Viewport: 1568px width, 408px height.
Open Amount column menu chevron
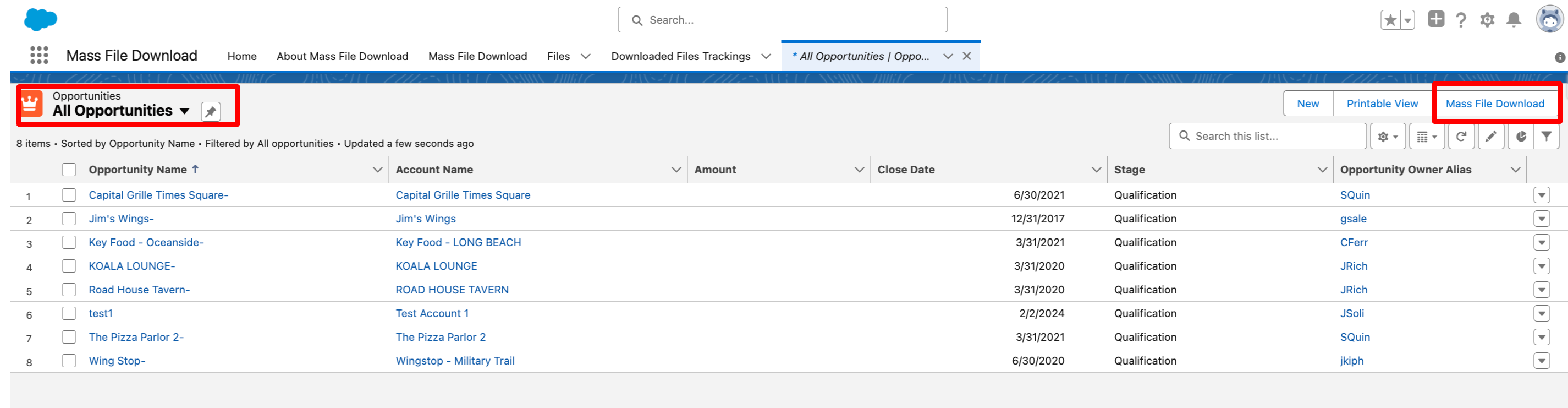[x=859, y=170]
